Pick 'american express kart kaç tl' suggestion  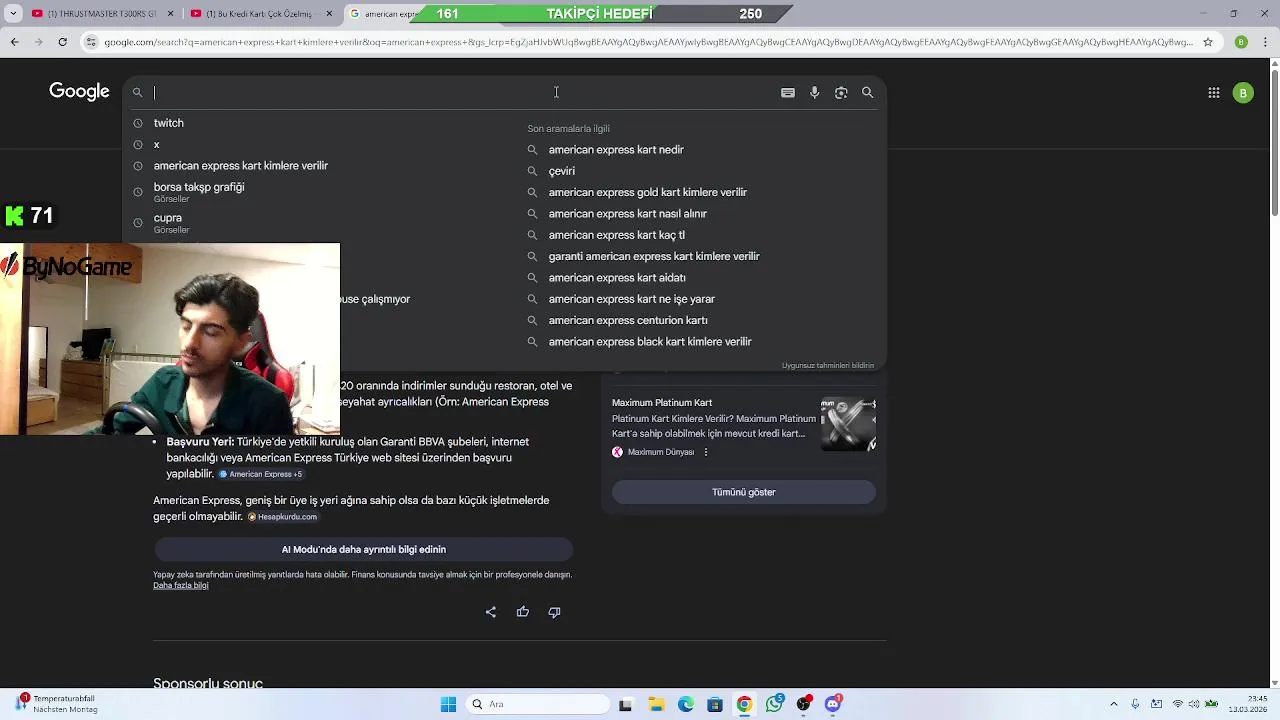pyautogui.click(x=616, y=235)
